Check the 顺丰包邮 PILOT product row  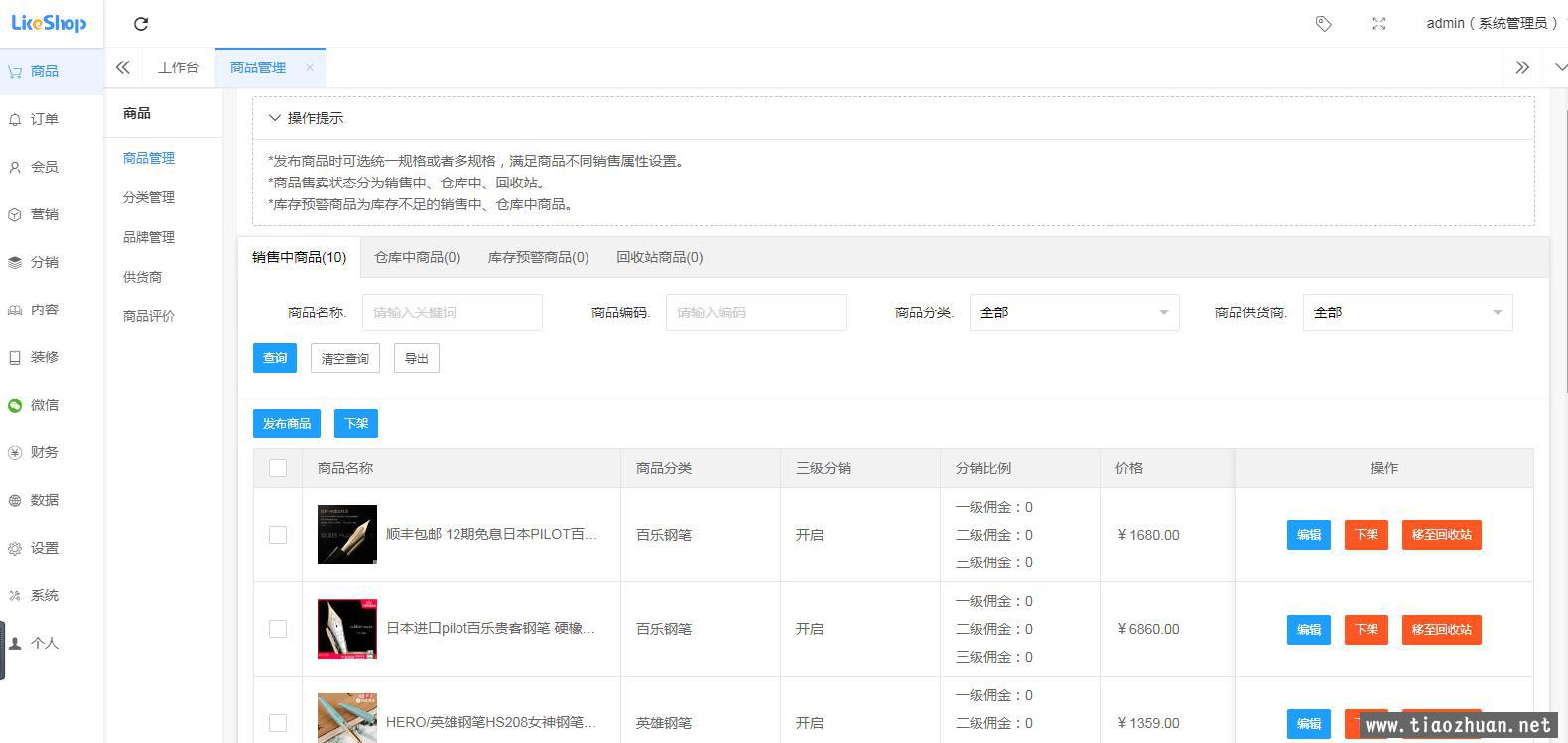278,535
